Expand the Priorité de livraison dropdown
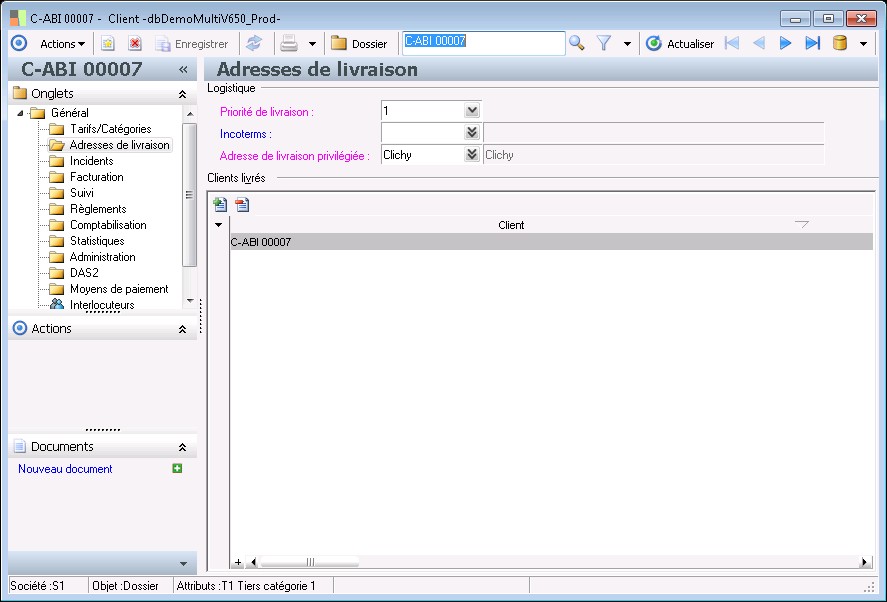 472,111
